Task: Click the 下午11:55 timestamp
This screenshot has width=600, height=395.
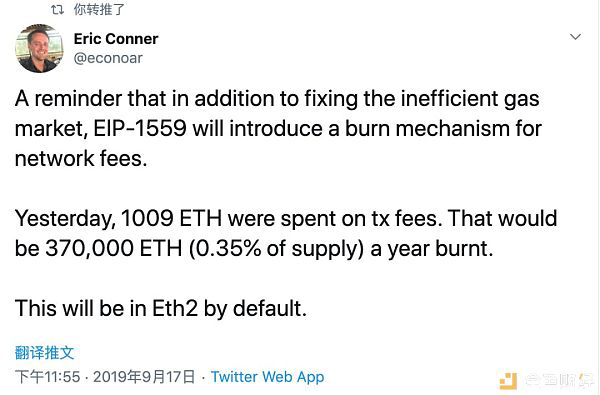Action: tap(47, 377)
